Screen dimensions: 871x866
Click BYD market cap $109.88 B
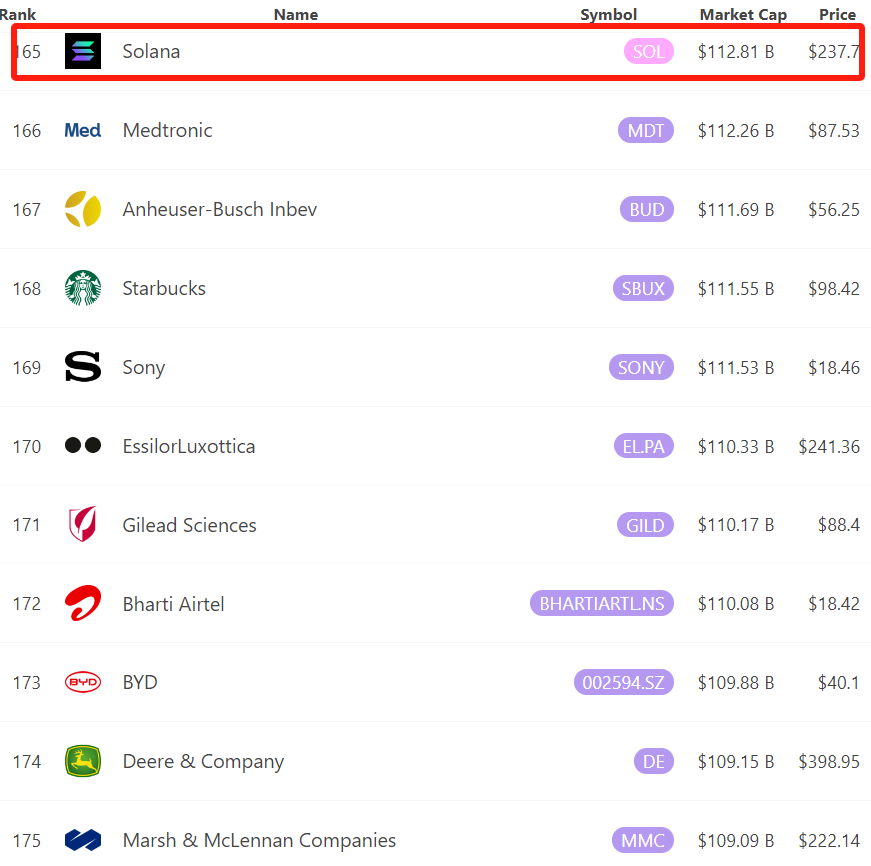(736, 683)
